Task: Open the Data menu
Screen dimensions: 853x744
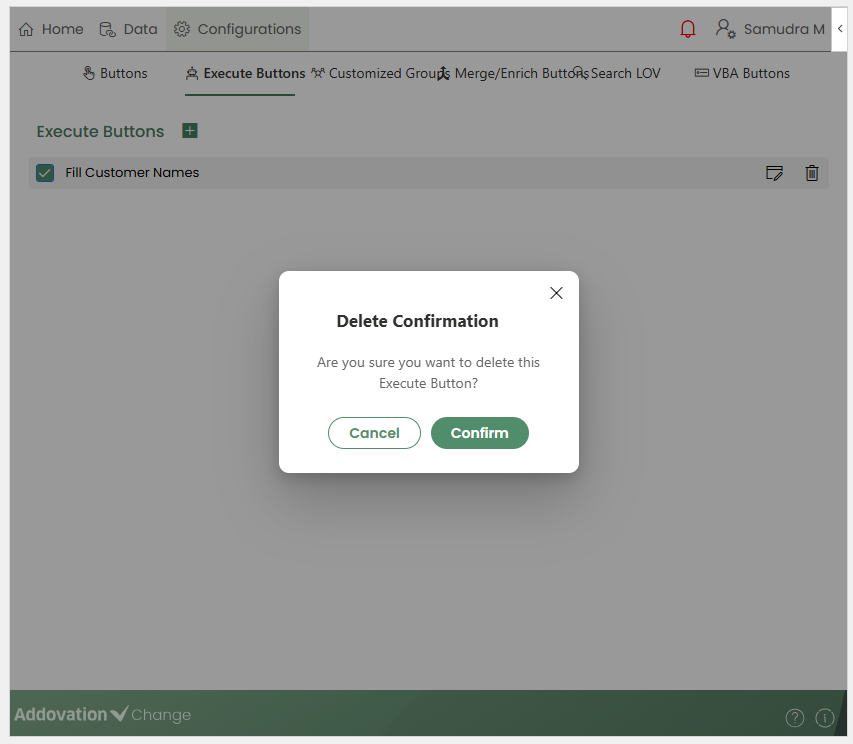Action: click(128, 29)
